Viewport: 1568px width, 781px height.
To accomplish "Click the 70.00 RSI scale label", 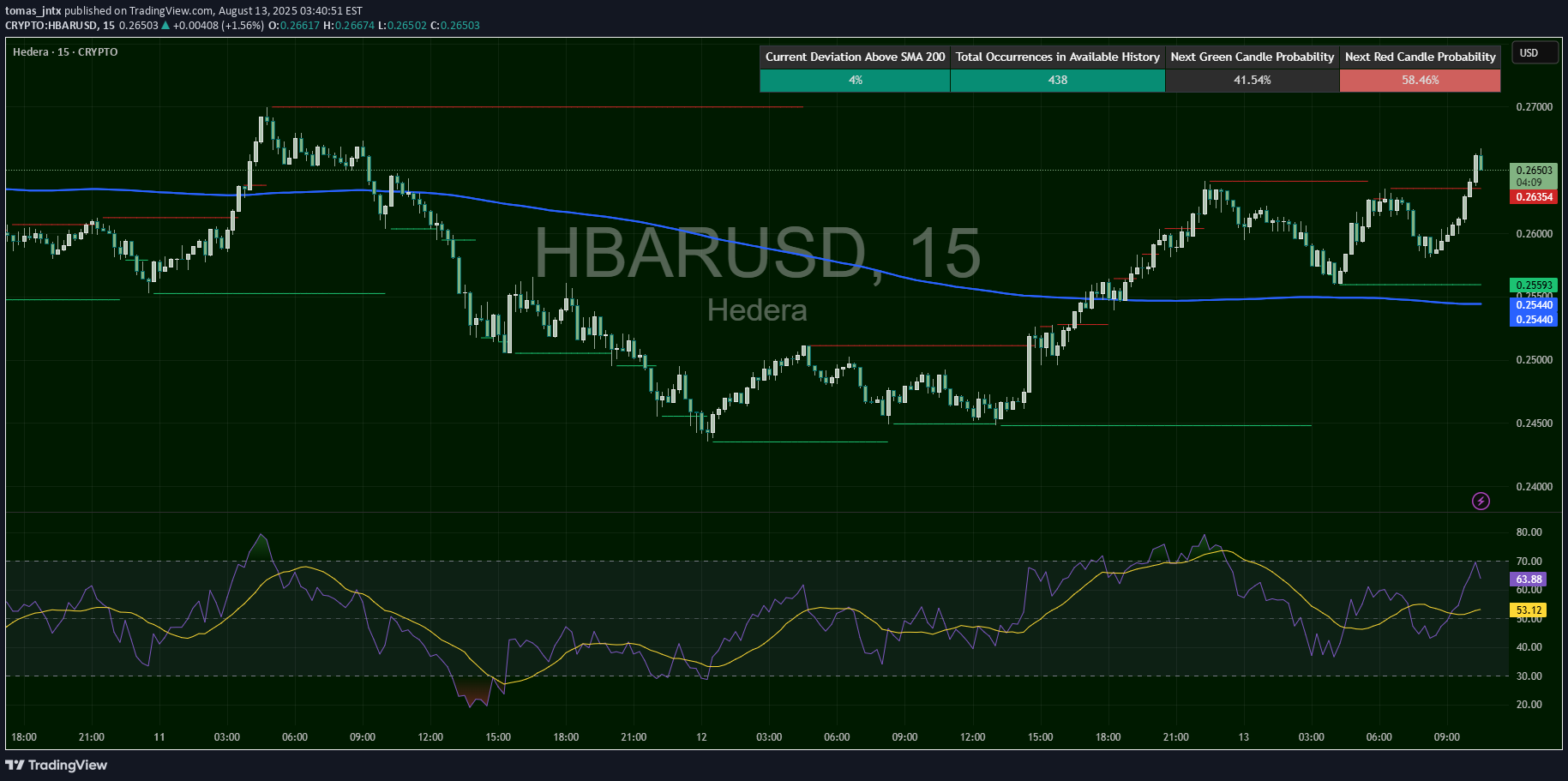I will pyautogui.click(x=1529, y=562).
